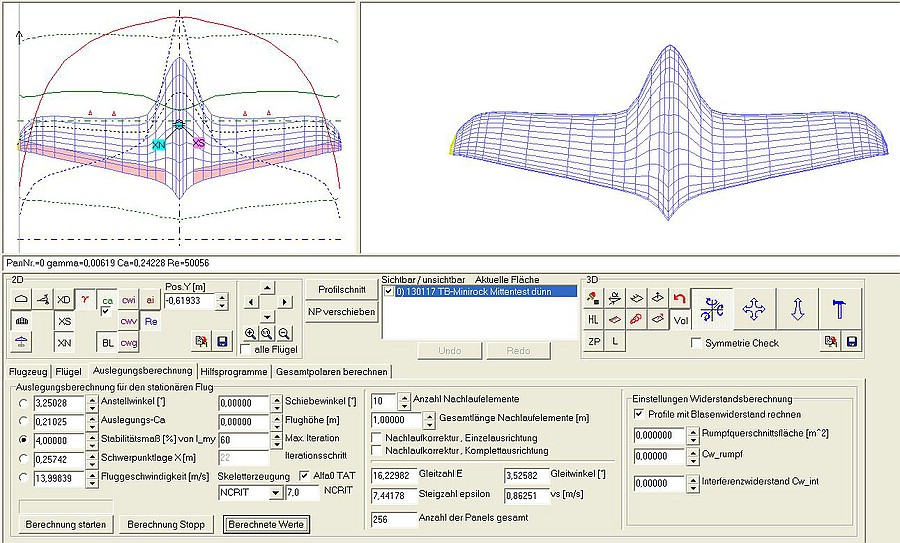The image size is (900, 543).
Task: Toggle the Re display button
Action: (151, 321)
